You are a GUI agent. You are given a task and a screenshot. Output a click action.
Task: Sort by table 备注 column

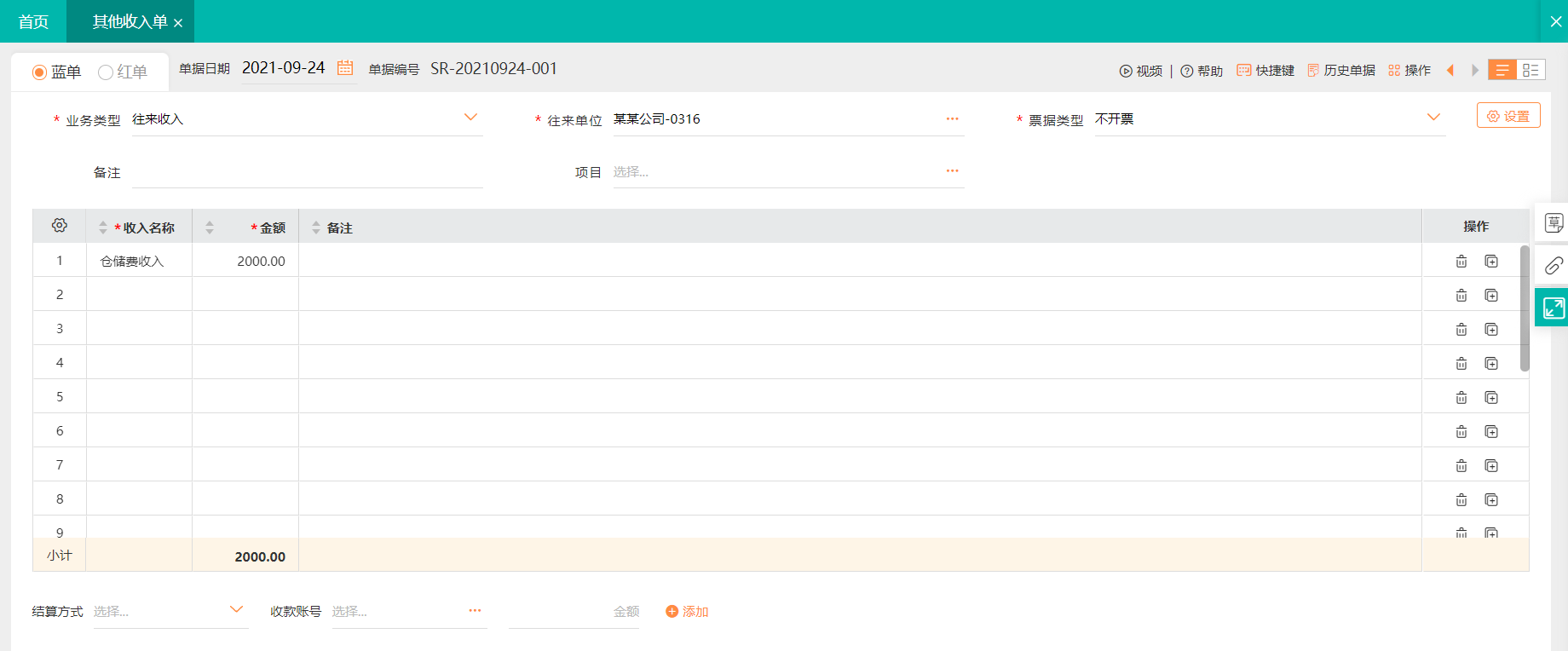pyautogui.click(x=316, y=228)
